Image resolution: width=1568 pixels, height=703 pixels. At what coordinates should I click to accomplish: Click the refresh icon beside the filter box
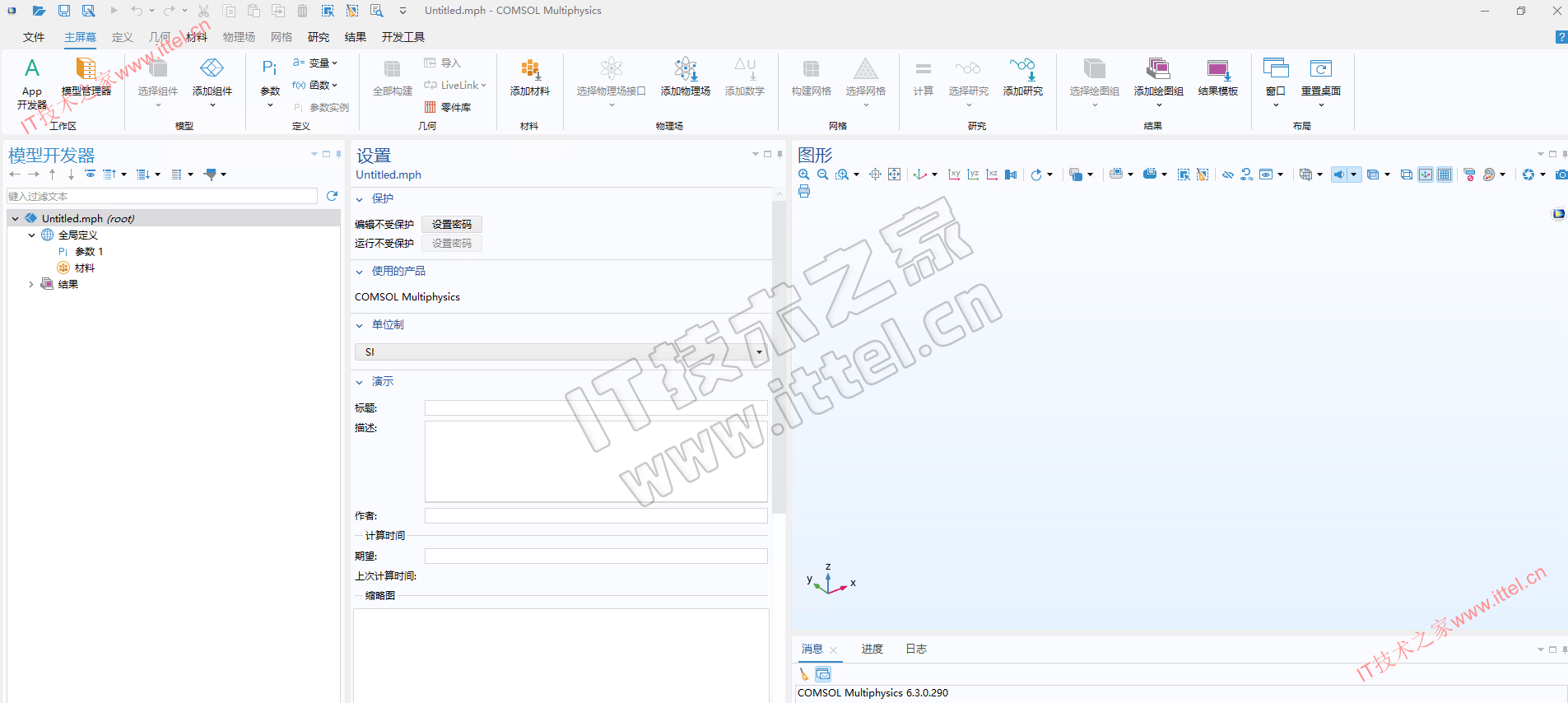332,196
